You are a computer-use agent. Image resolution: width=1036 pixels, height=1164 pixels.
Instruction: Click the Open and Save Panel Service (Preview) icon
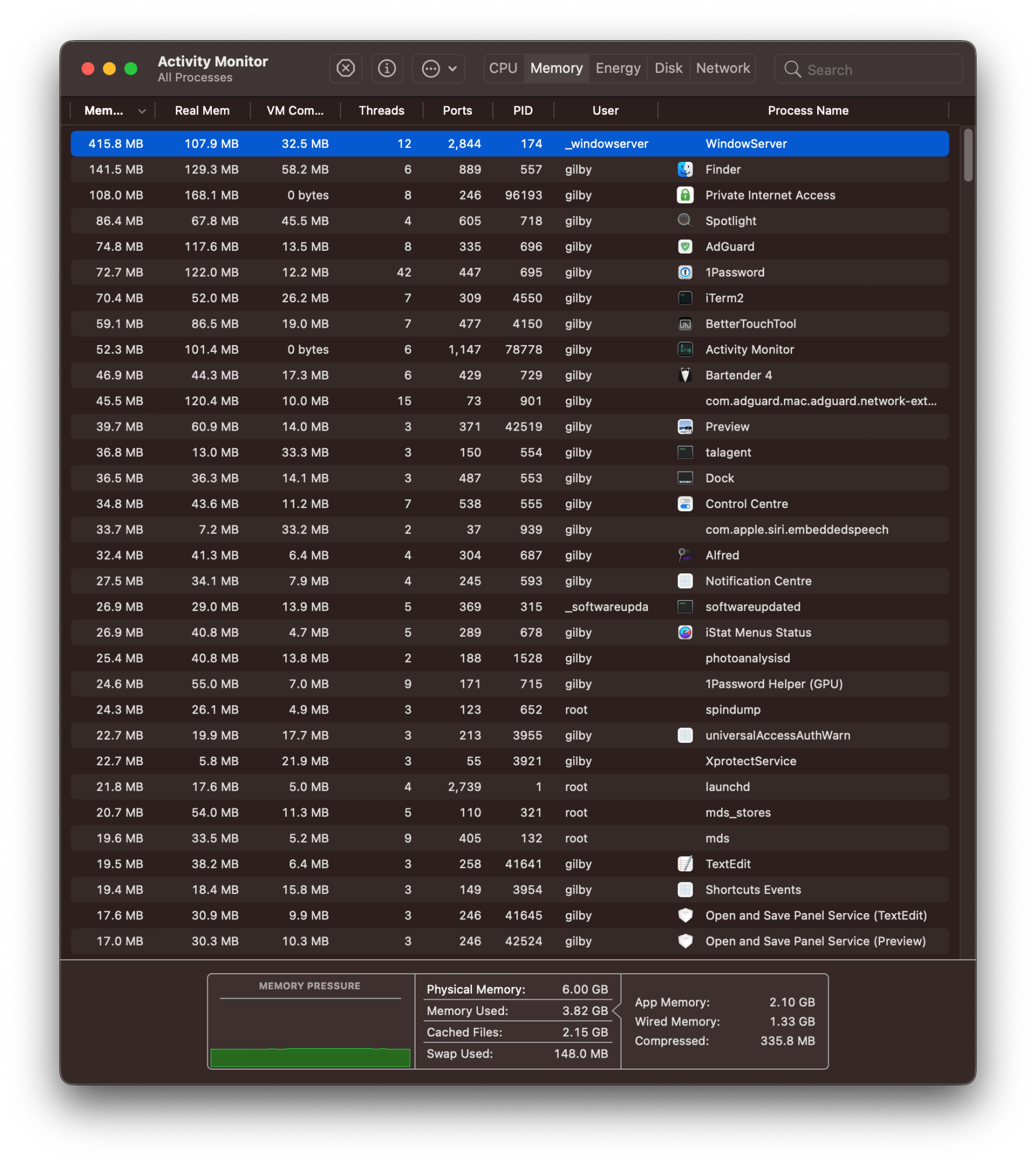[685, 941]
